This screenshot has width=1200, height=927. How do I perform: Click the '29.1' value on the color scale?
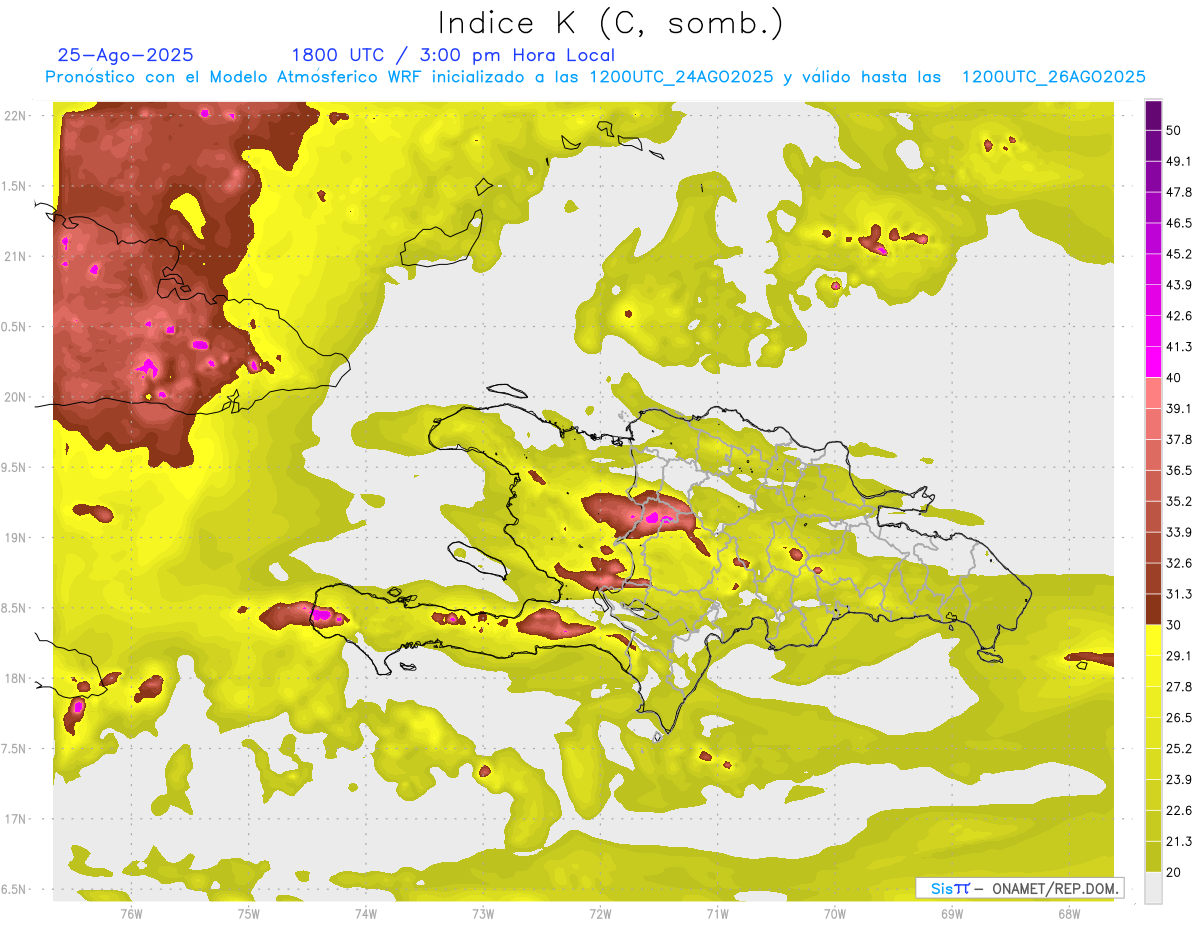click(x=1178, y=656)
